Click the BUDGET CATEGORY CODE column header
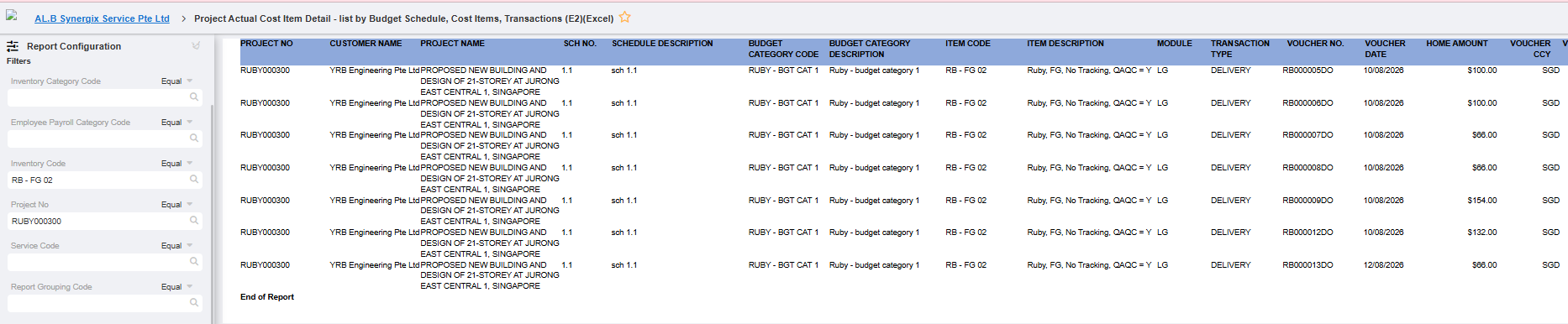The image size is (1568, 324). click(783, 49)
